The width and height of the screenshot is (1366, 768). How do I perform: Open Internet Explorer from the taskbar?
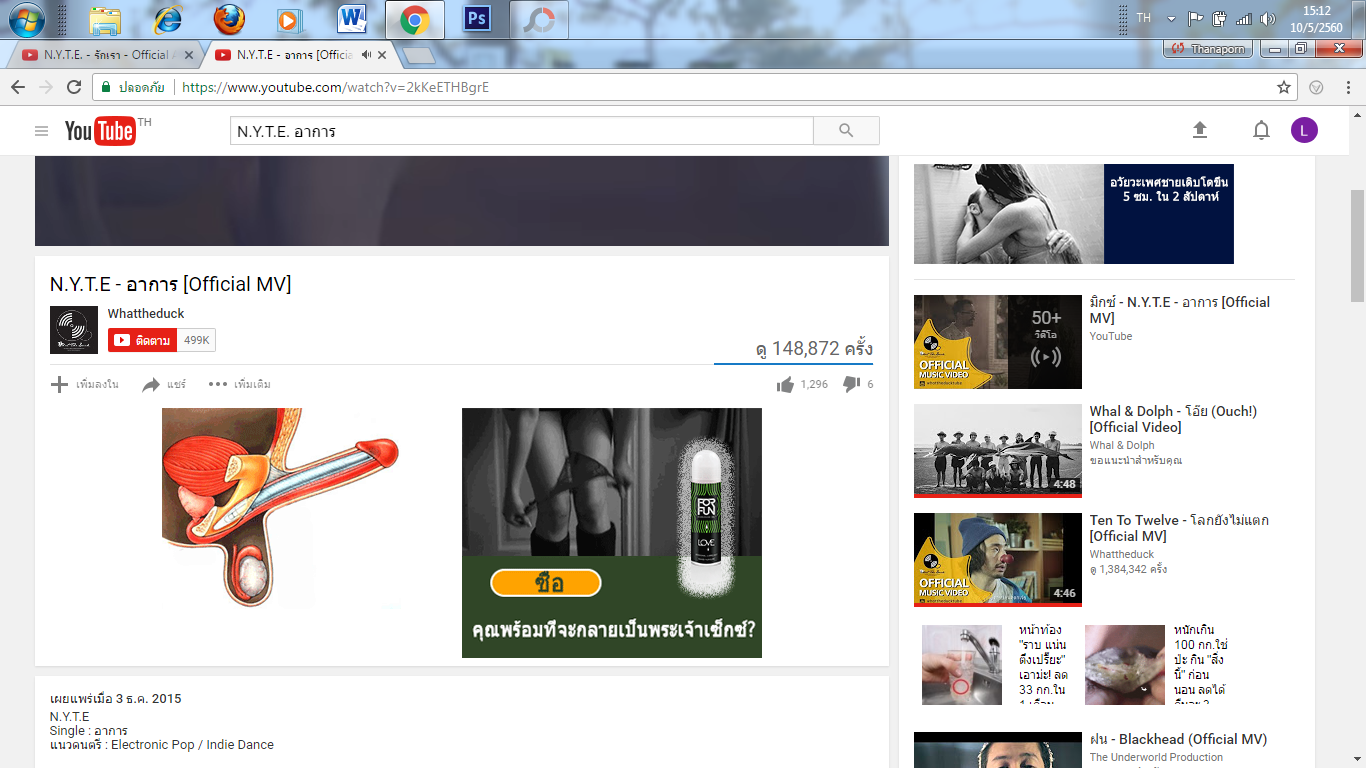pos(168,19)
